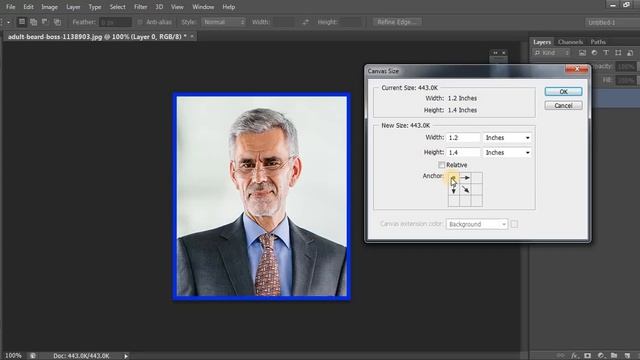
Task: Open Canvas extension color dropdown
Action: click(477, 224)
